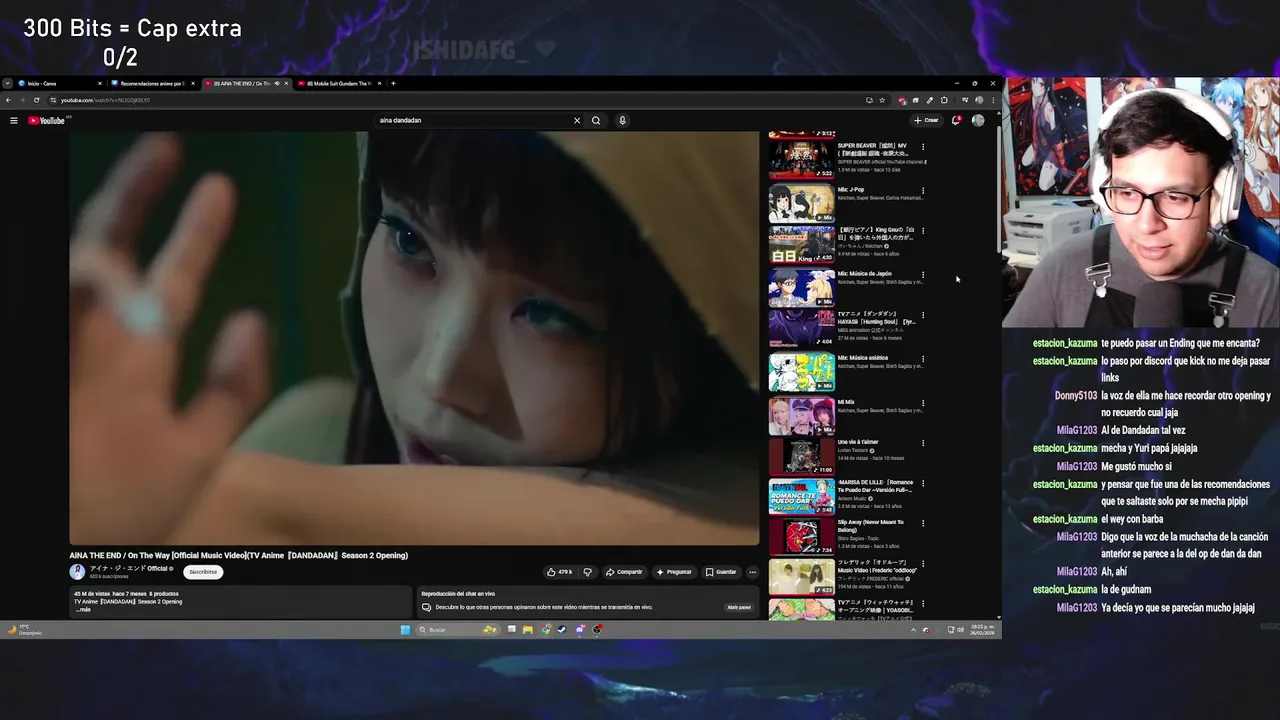
Task: Show hidden system tray icons chevron
Action: (x=913, y=629)
